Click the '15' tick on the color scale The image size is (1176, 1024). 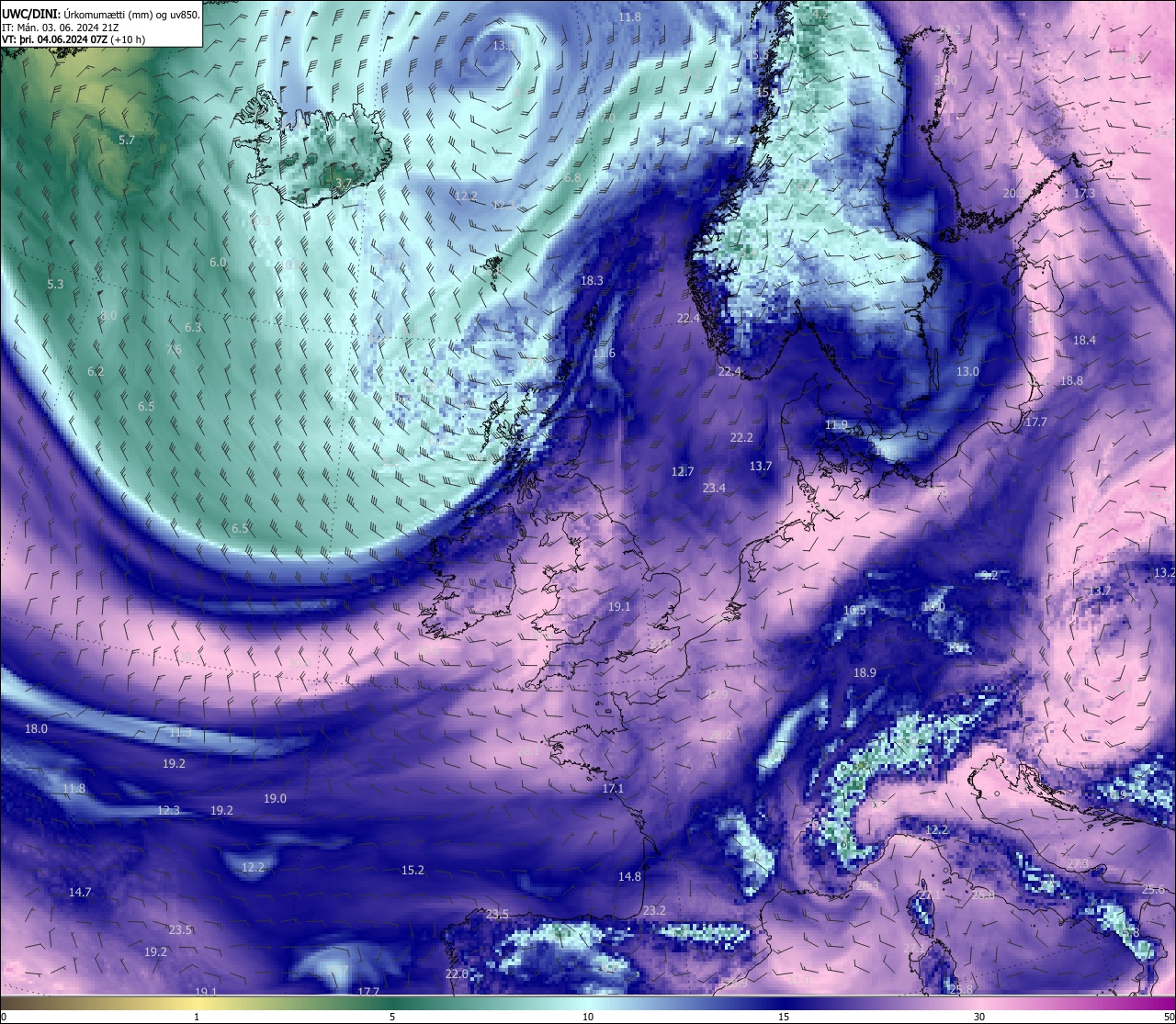pos(784,1017)
